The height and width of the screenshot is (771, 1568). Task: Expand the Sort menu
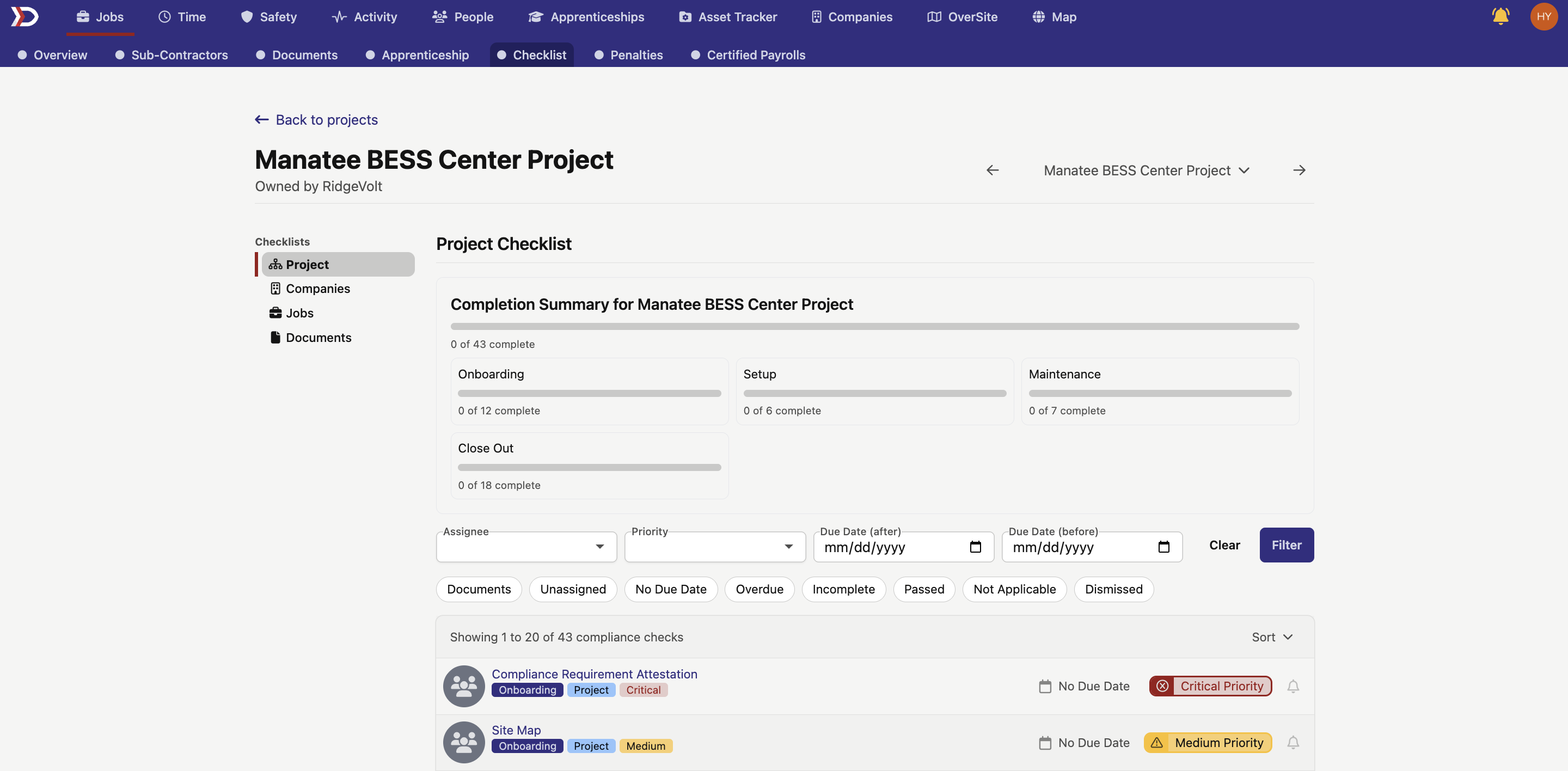point(1272,637)
